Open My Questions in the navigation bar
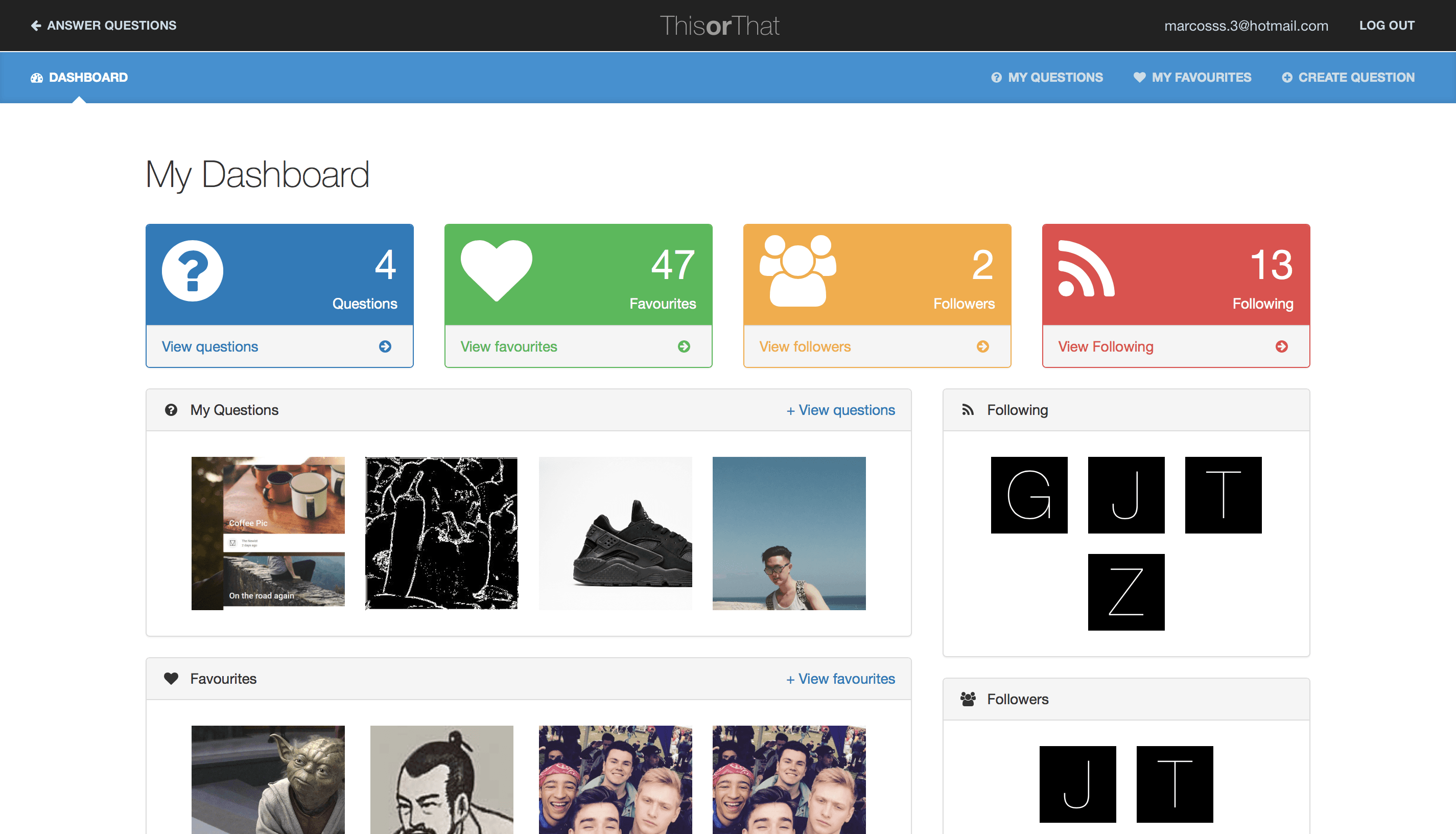The height and width of the screenshot is (834, 1456). click(x=1047, y=77)
